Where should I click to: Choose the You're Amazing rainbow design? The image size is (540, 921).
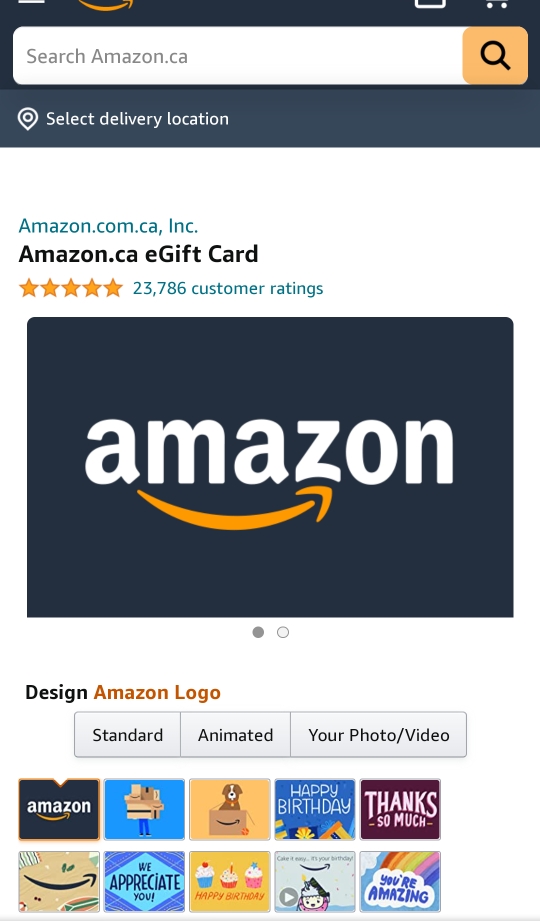point(400,881)
